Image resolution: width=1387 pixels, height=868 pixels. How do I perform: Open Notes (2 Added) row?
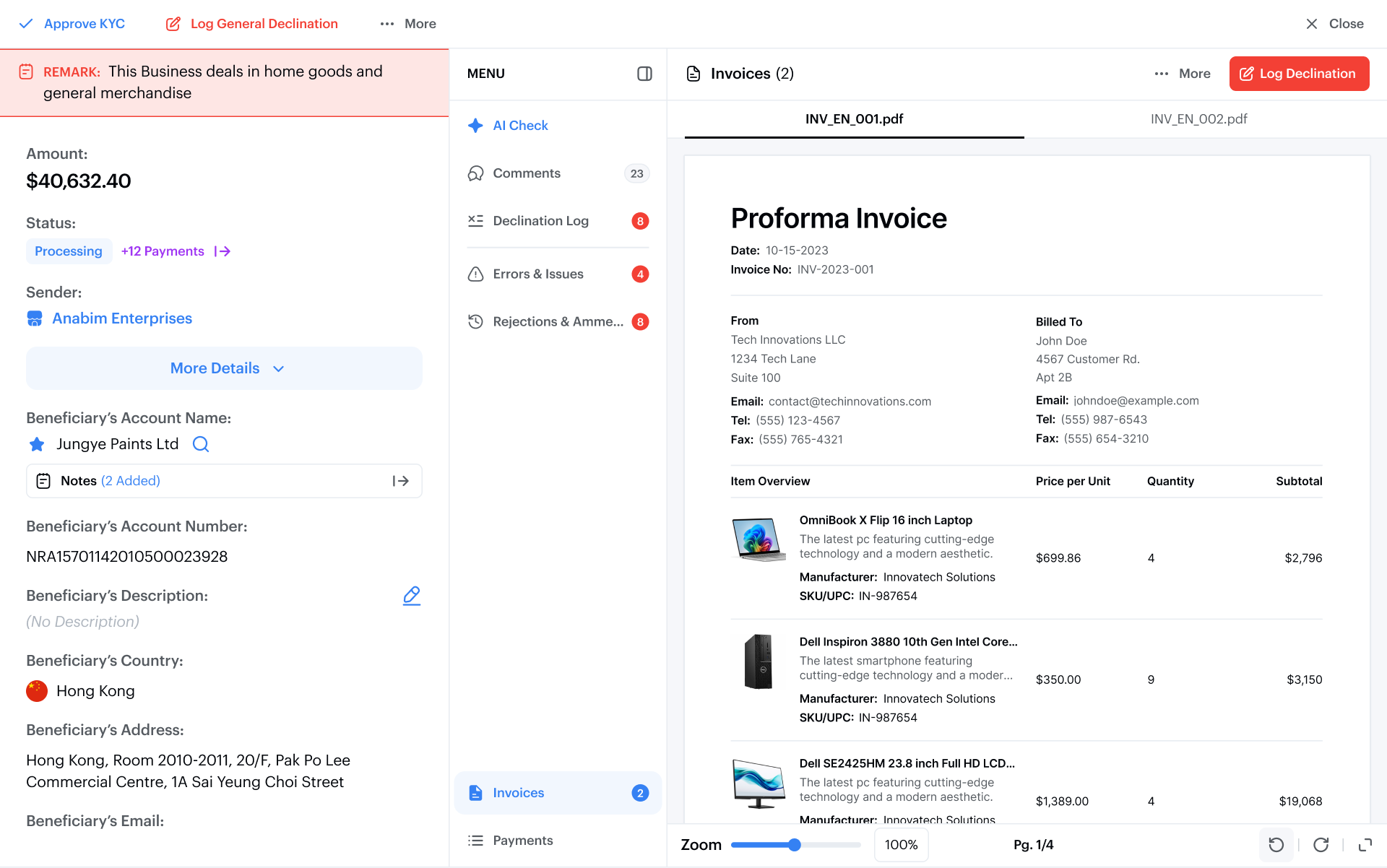[224, 481]
